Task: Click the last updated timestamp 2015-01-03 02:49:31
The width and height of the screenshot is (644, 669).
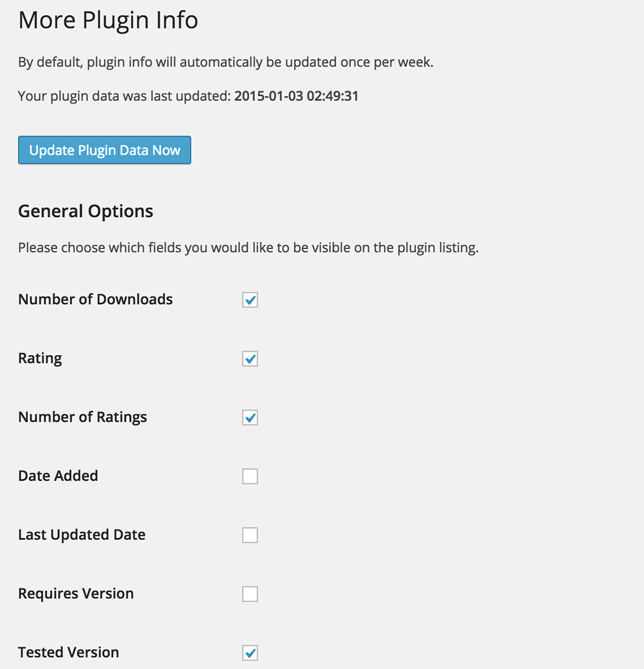Action: click(x=296, y=96)
